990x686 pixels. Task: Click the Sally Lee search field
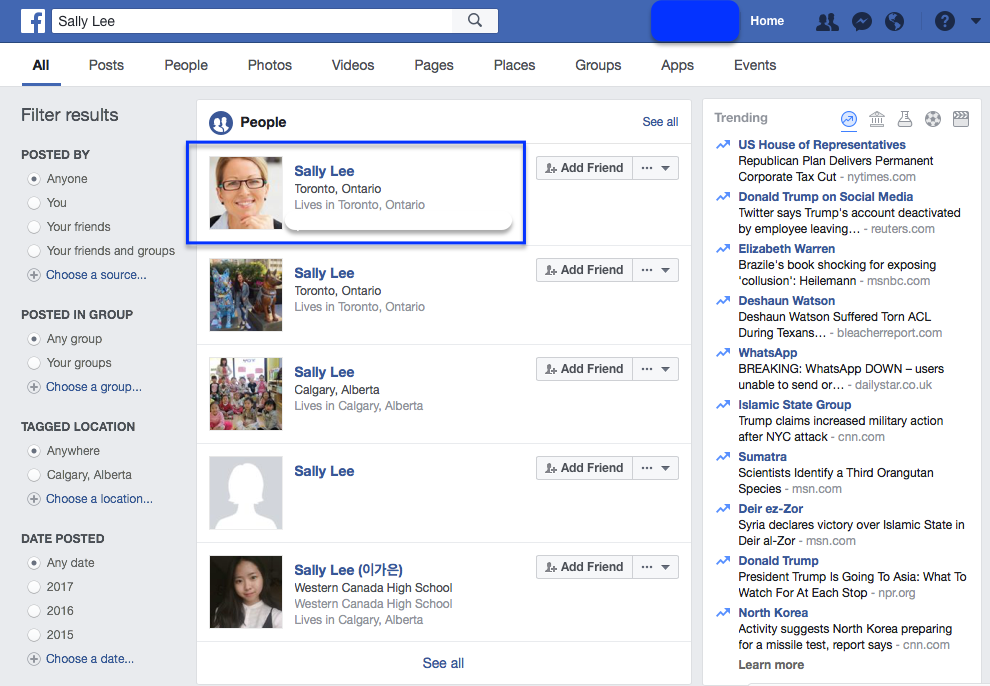coord(252,21)
